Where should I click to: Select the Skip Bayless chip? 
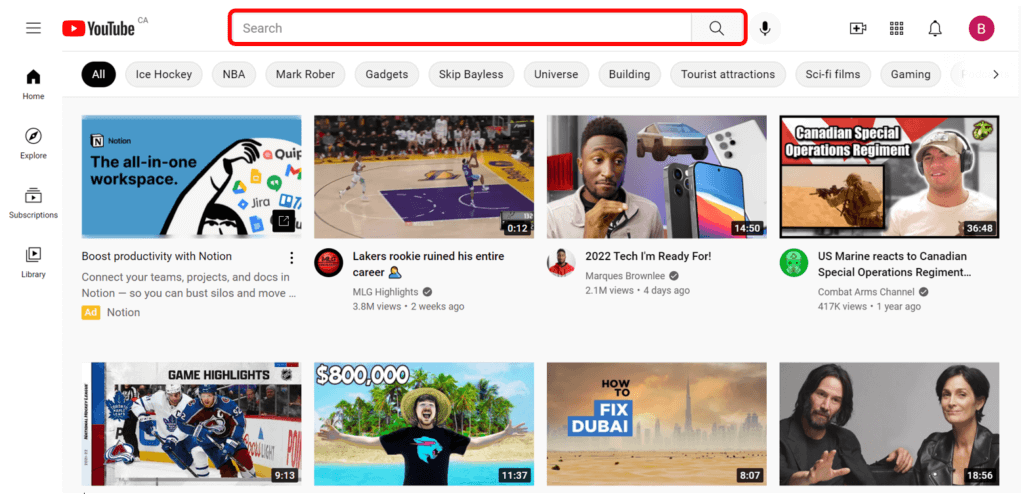471,74
